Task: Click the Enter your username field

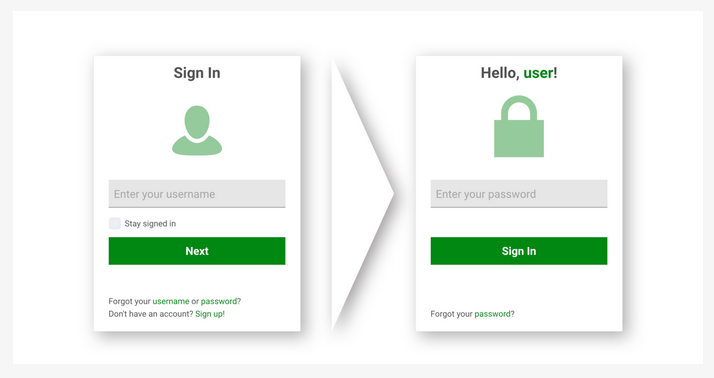Action: point(197,194)
